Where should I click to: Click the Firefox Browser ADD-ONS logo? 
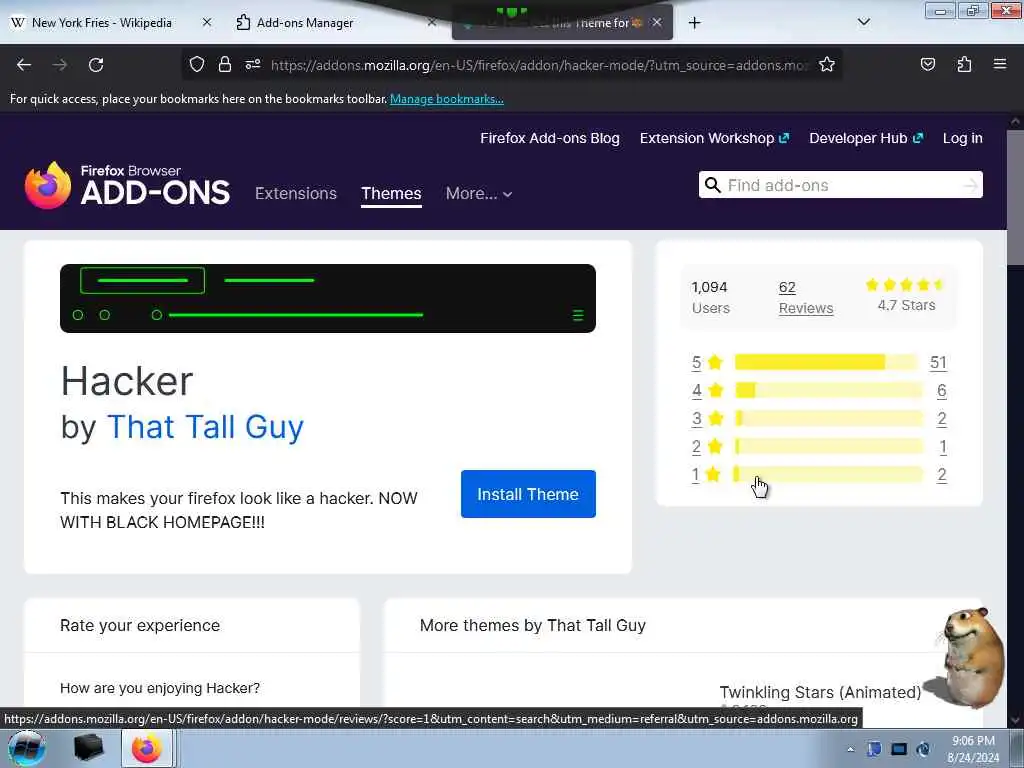127,185
